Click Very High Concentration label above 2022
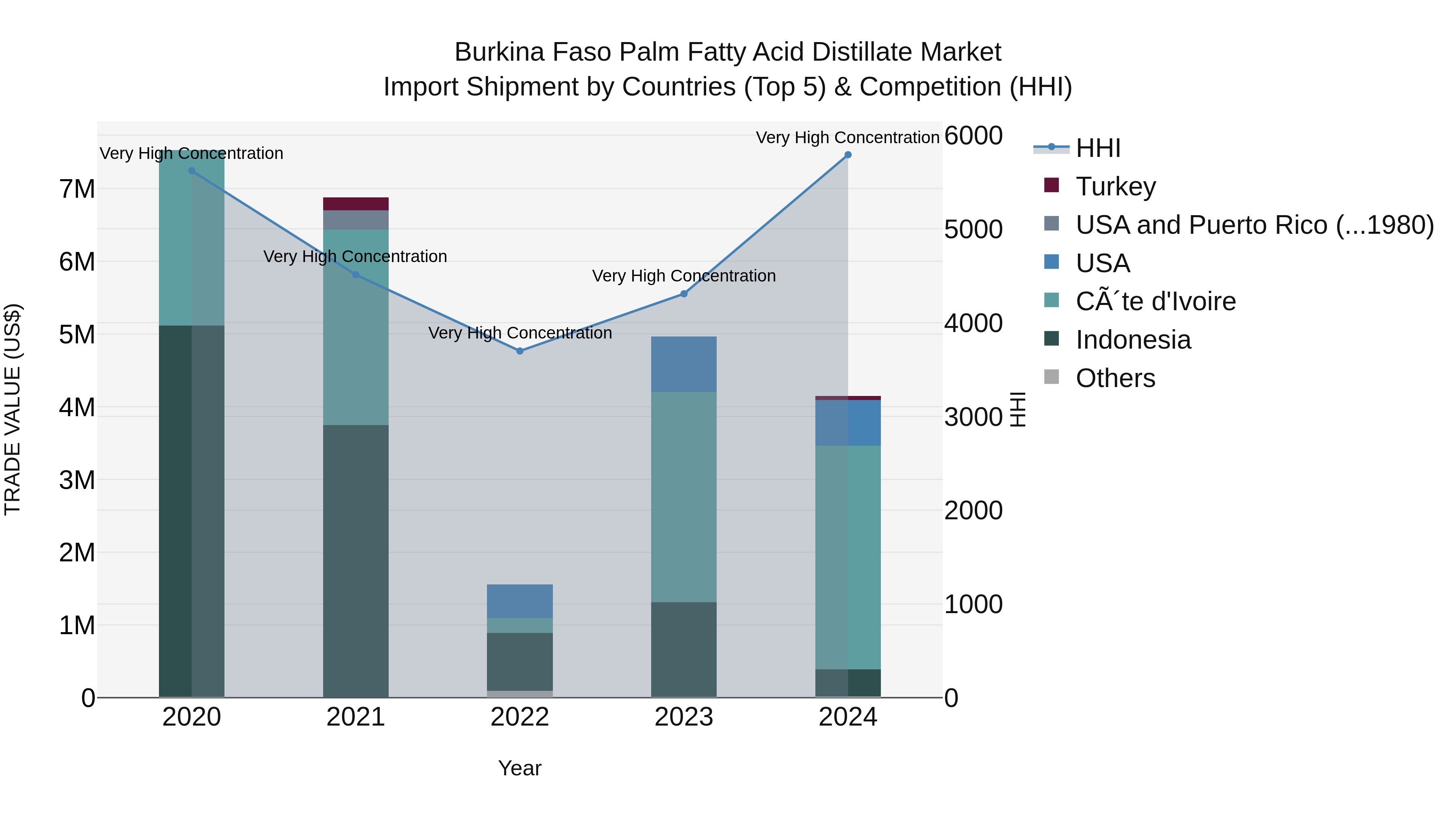The image size is (1456, 819). [x=520, y=333]
